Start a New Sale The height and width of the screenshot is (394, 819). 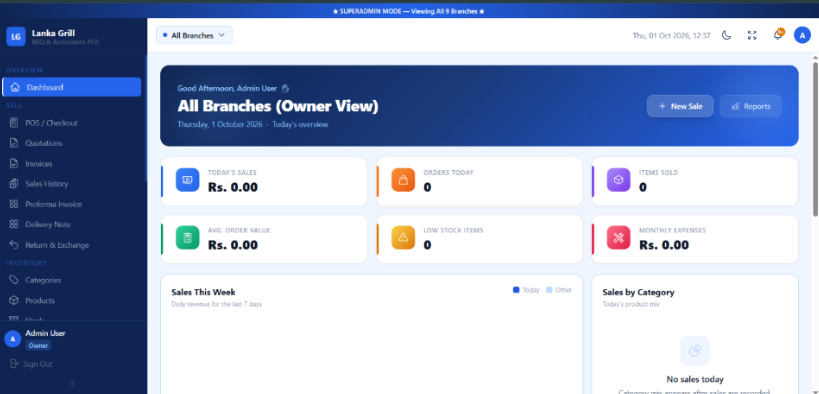(x=680, y=106)
